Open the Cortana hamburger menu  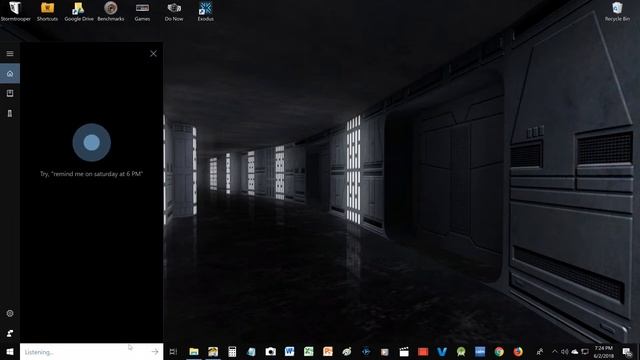[10, 53]
